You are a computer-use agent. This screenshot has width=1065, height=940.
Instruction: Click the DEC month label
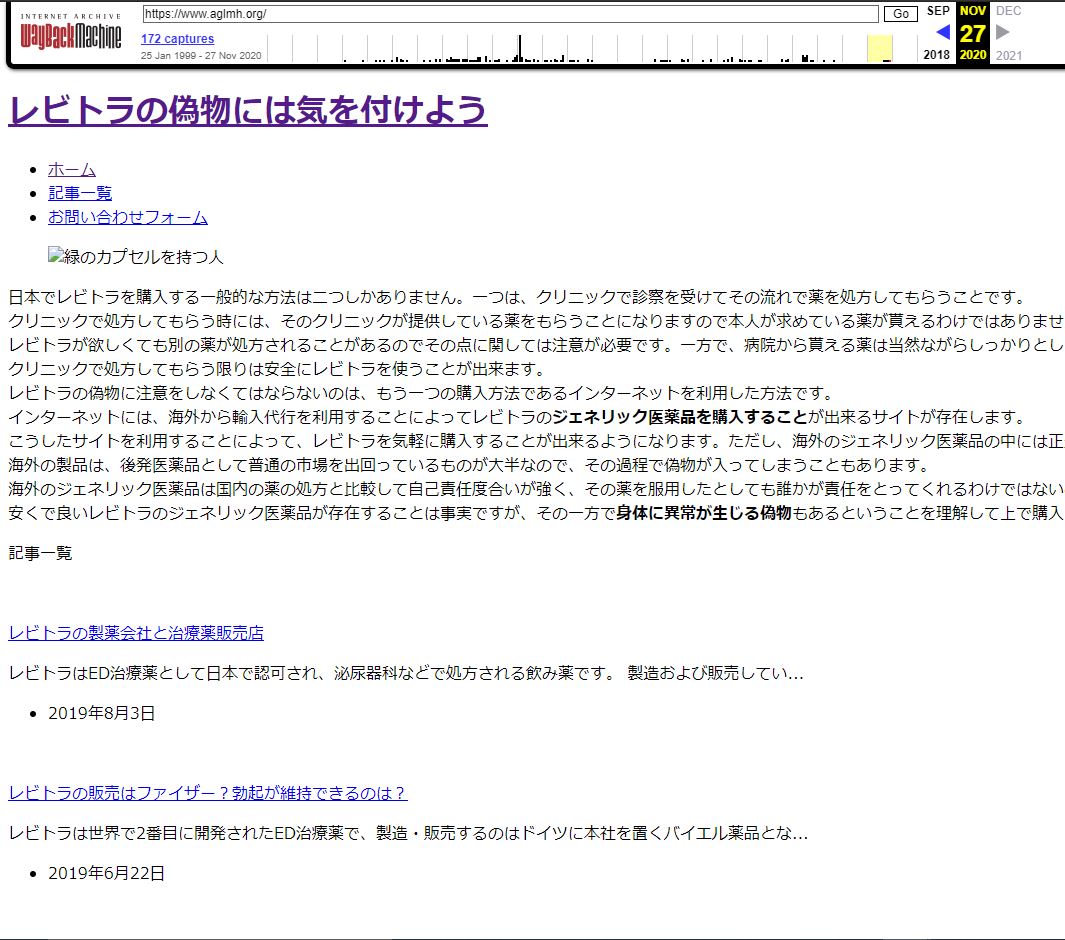click(x=1008, y=11)
